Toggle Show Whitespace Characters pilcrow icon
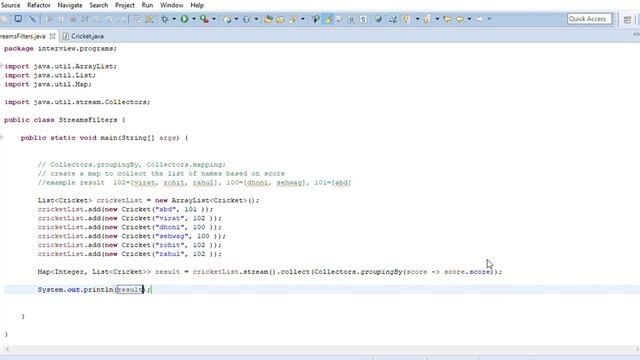This screenshot has width=640, height=360. tap(363, 19)
